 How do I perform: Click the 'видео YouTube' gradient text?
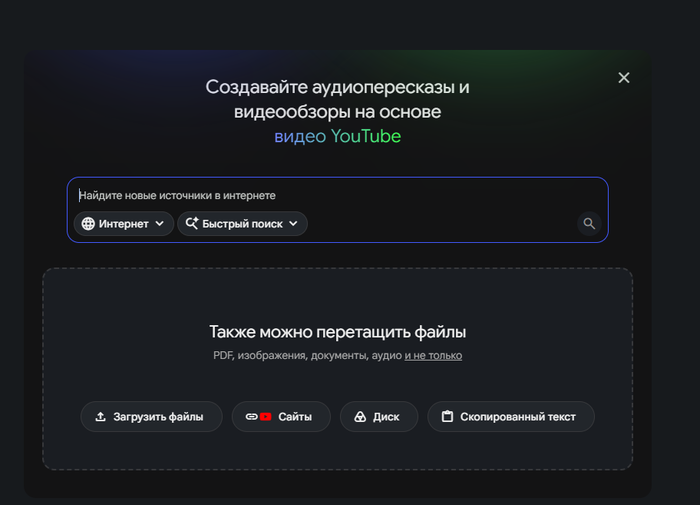[338, 136]
